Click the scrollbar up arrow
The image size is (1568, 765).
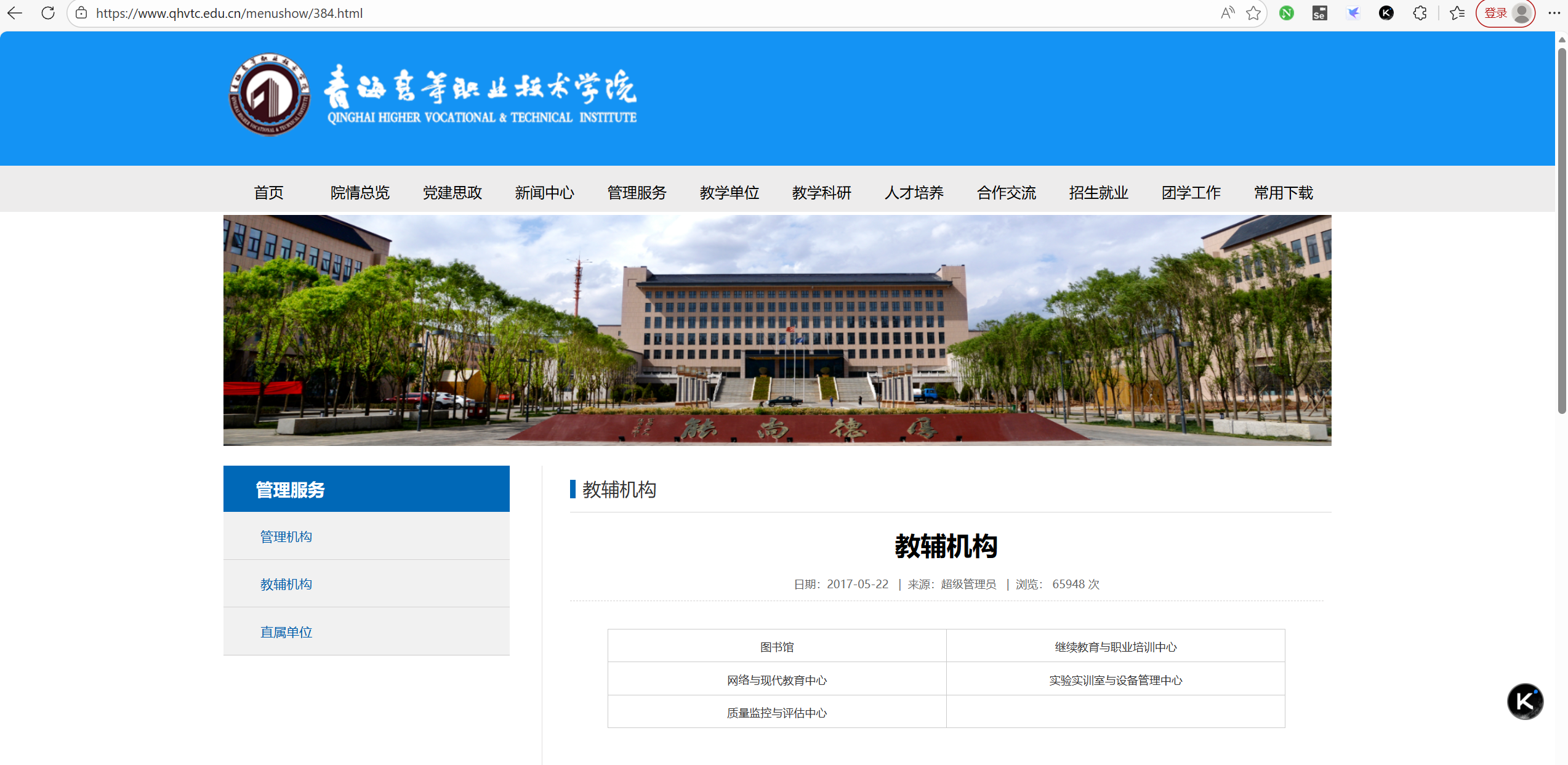[x=1561, y=39]
